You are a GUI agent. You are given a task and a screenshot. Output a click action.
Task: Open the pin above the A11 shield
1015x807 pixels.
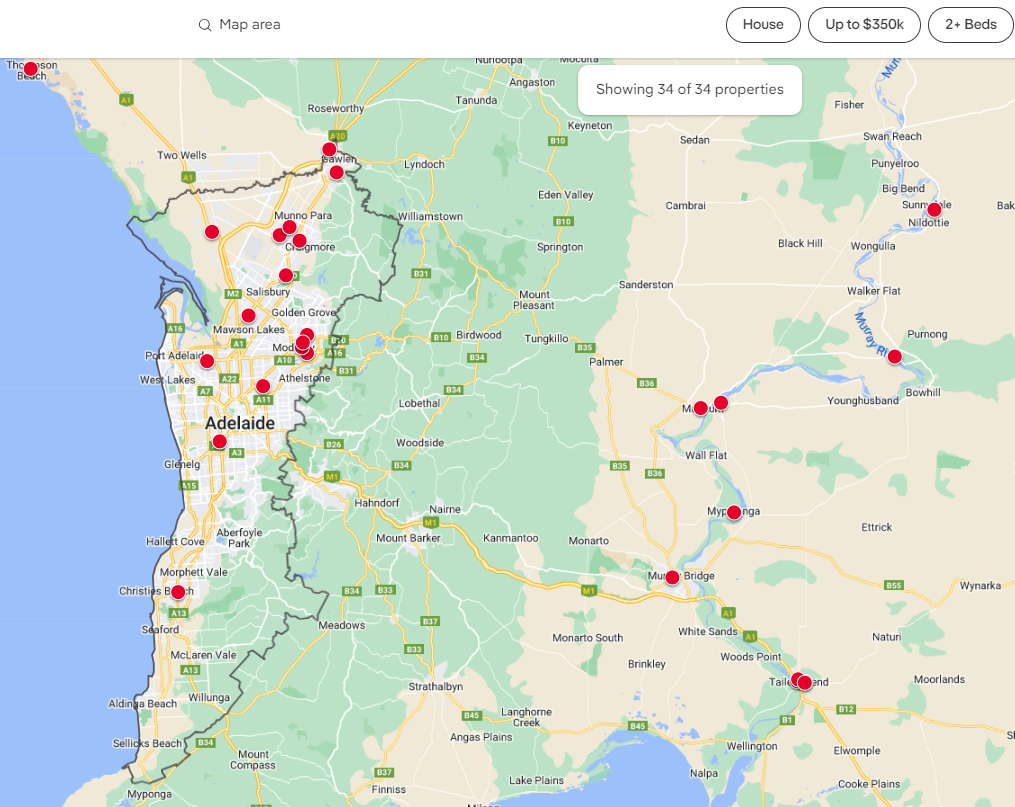point(263,386)
